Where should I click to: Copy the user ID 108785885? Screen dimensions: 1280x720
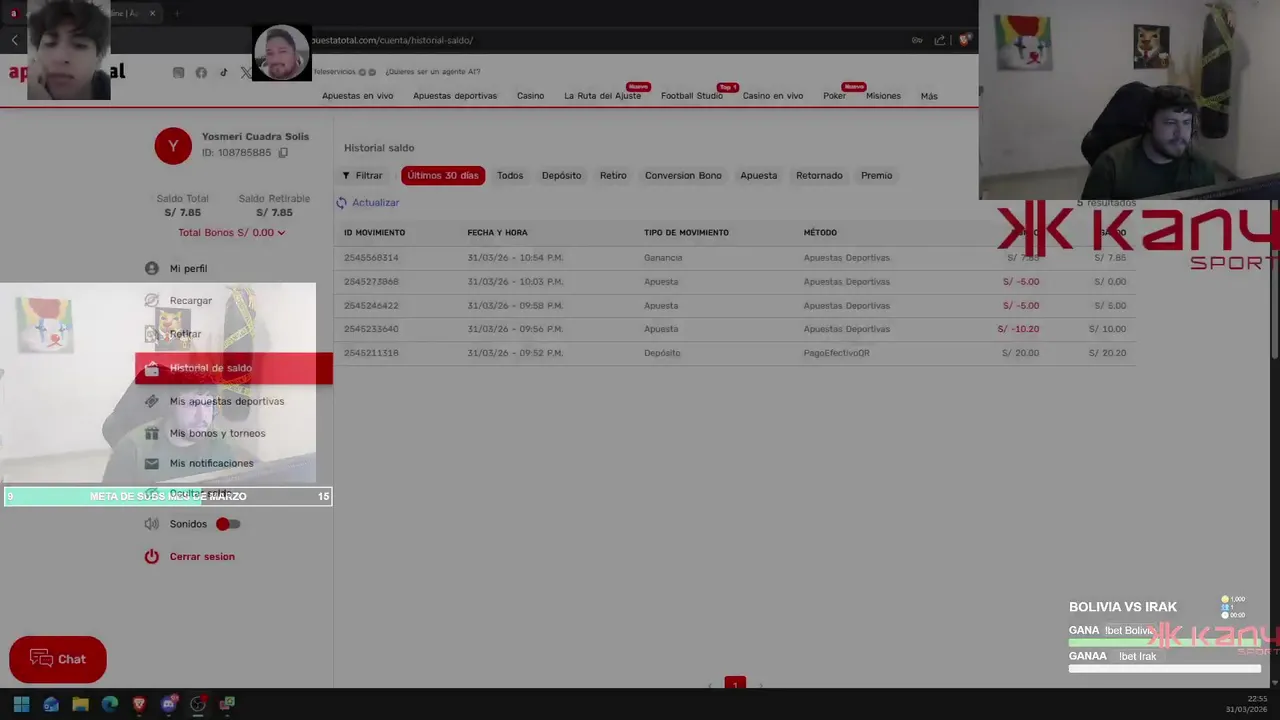tap(283, 153)
